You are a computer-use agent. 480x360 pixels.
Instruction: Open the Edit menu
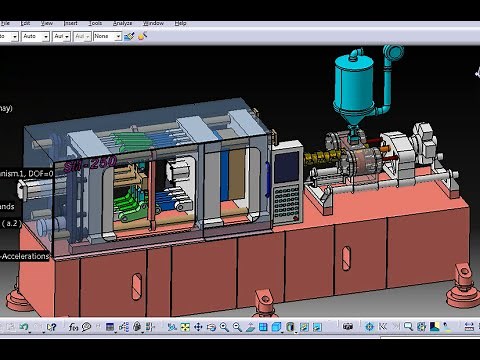25,23
